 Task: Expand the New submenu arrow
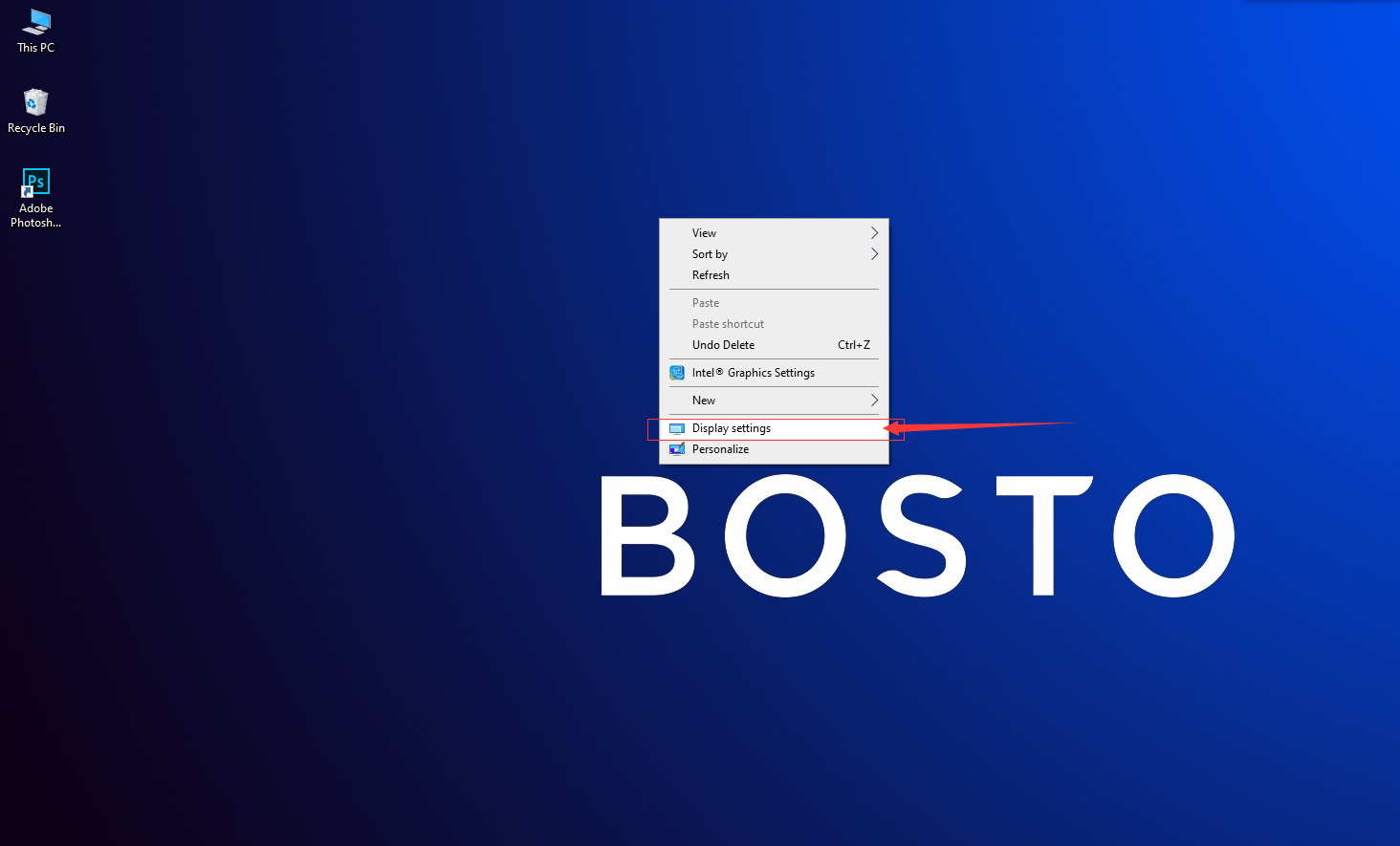pyautogui.click(x=874, y=401)
